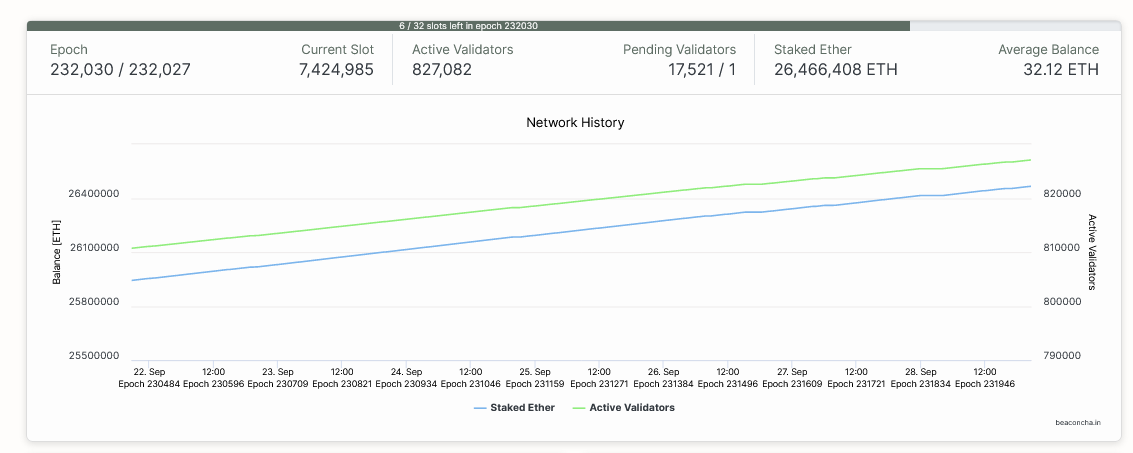Select the 28. Sep Epoch 231834 axis marker

921,377
